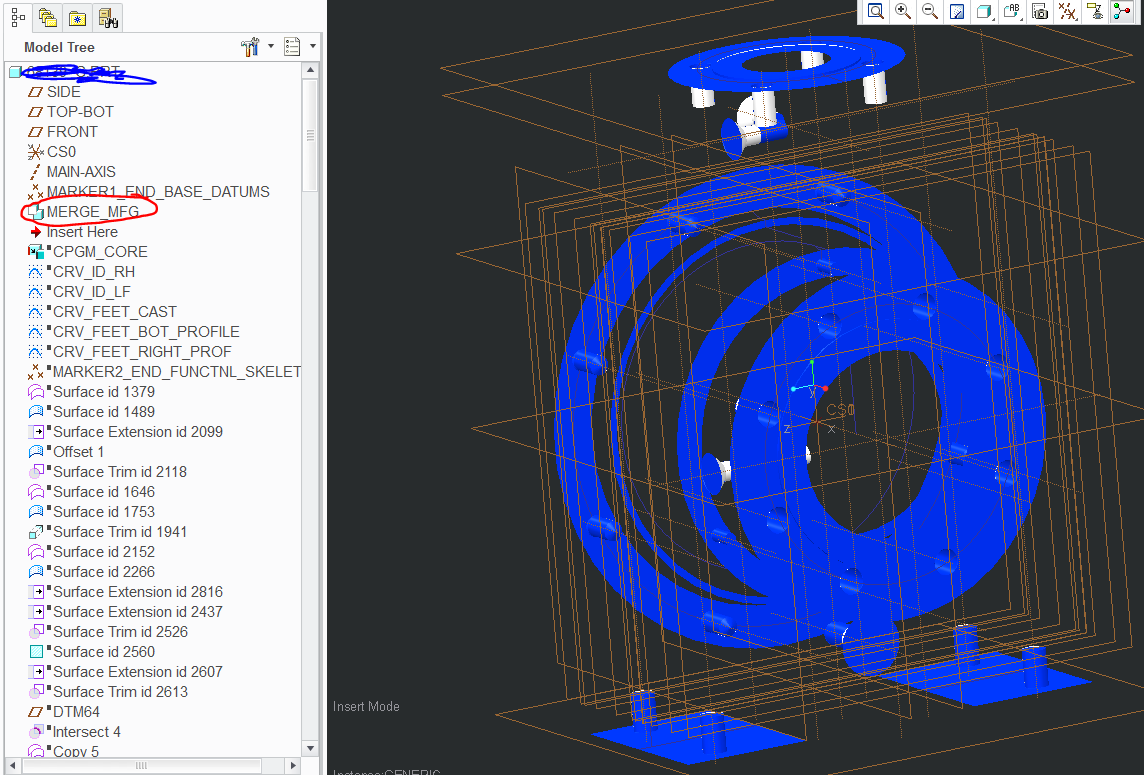The image size is (1144, 775).
Task: Select CPGM_CORE feature in tree
Action: 100,252
